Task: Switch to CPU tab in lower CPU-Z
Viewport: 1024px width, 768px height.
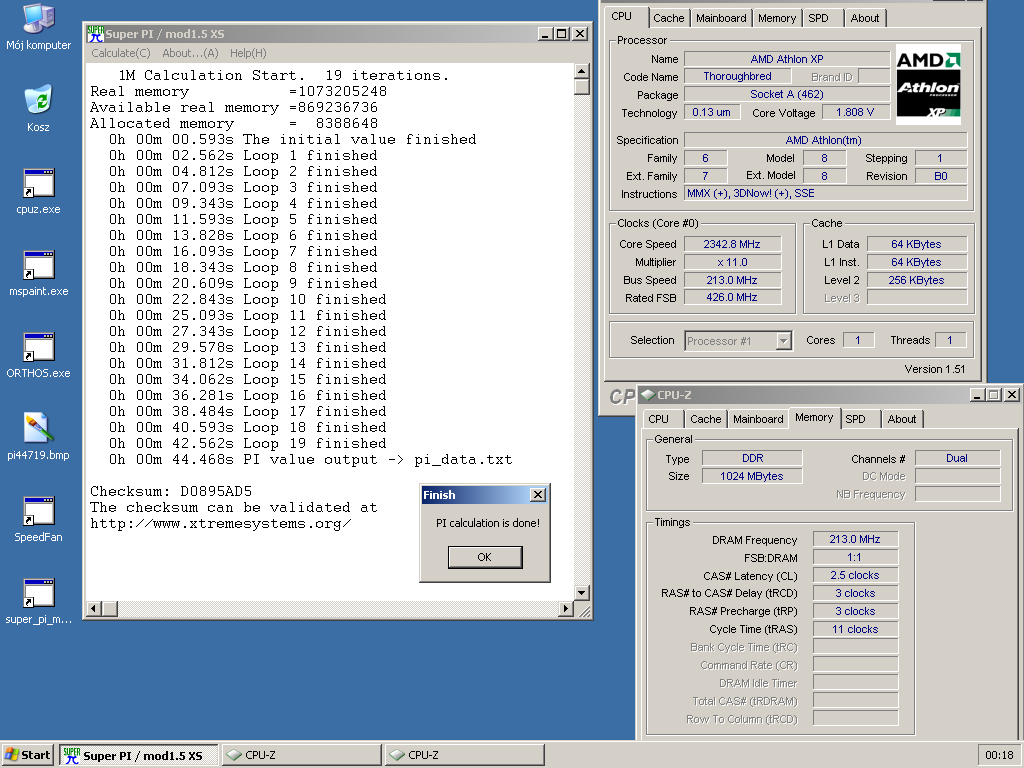Action: click(658, 419)
